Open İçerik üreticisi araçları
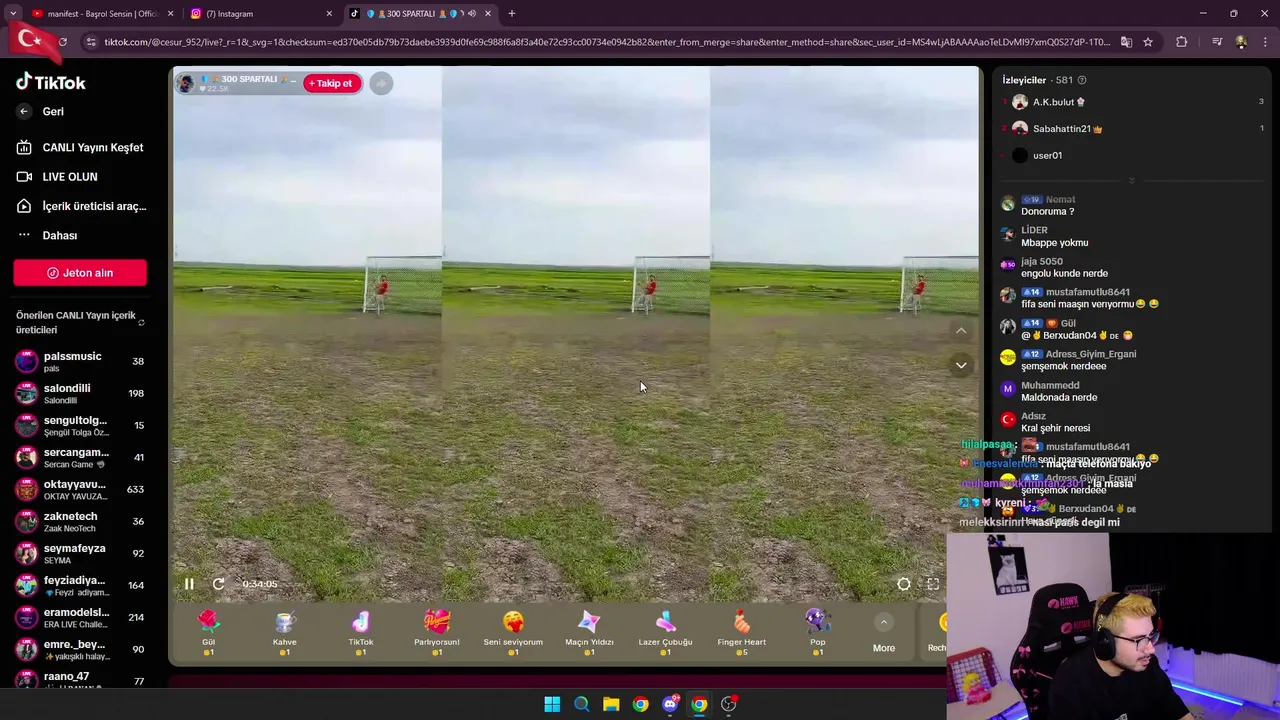Image resolution: width=1280 pixels, height=720 pixels. coord(80,206)
